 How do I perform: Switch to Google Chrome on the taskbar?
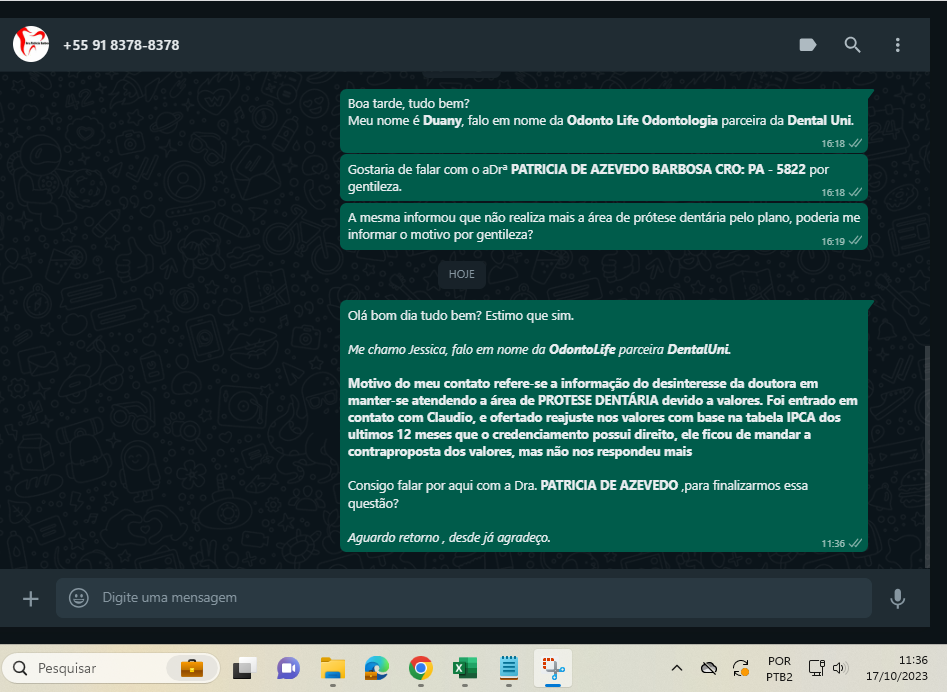coord(420,668)
